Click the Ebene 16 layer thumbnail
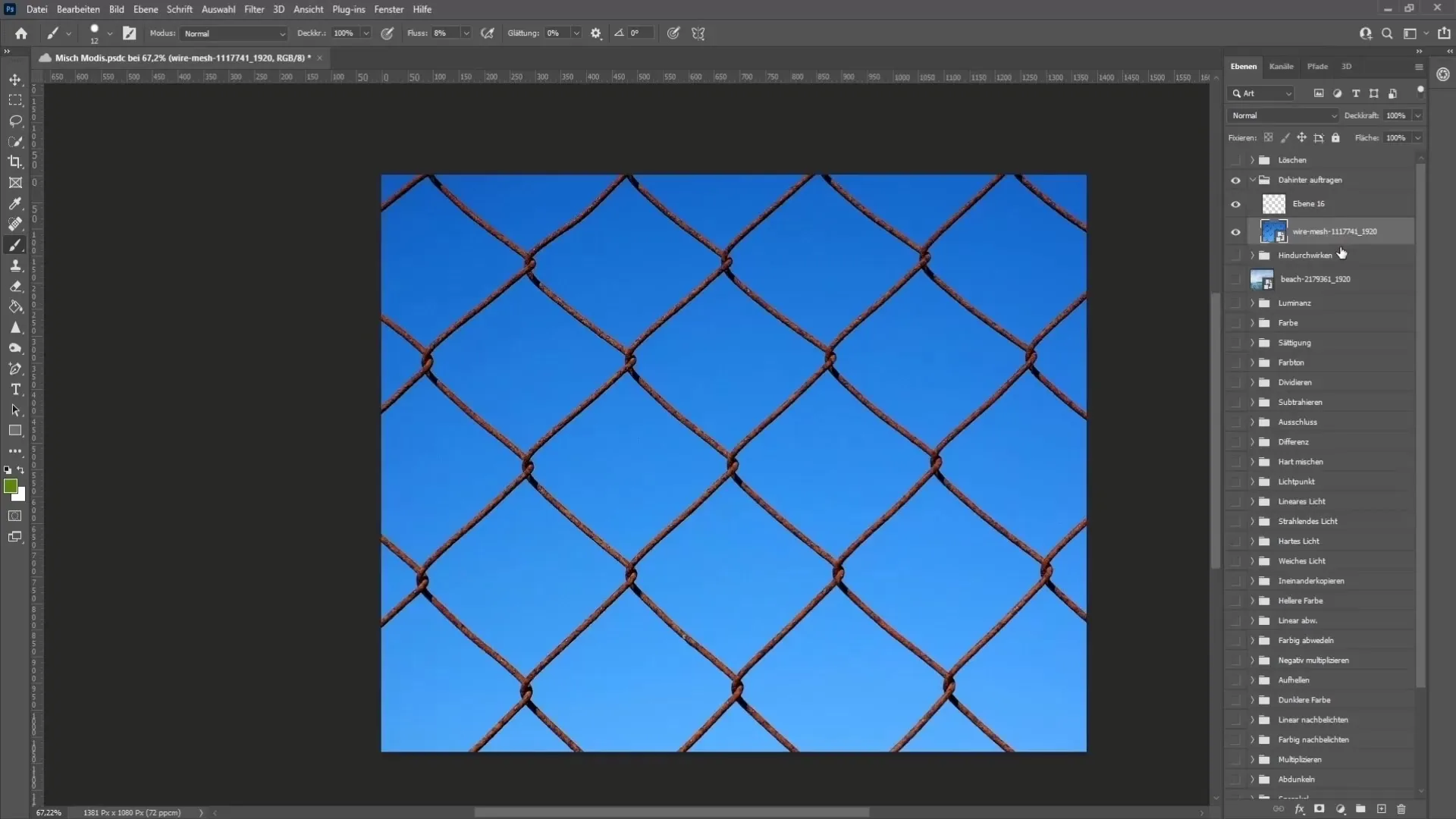Viewport: 1456px width, 819px height. [1273, 204]
